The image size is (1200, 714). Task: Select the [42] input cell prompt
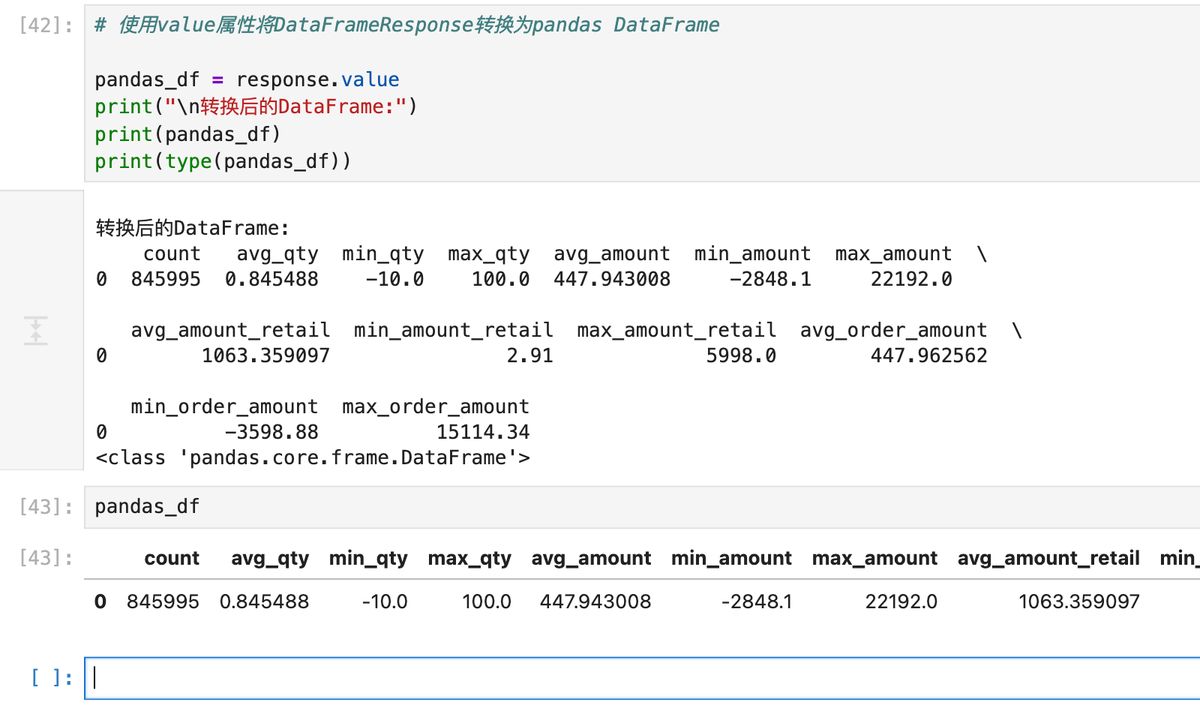(46, 25)
